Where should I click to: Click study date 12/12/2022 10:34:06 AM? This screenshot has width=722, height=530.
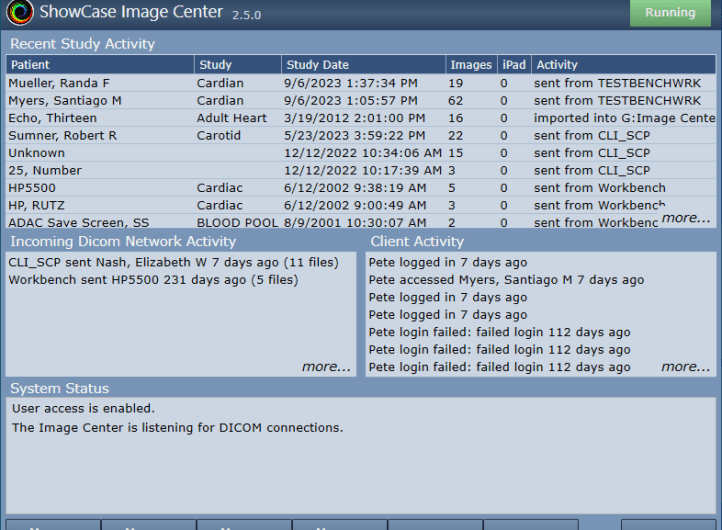click(x=363, y=153)
